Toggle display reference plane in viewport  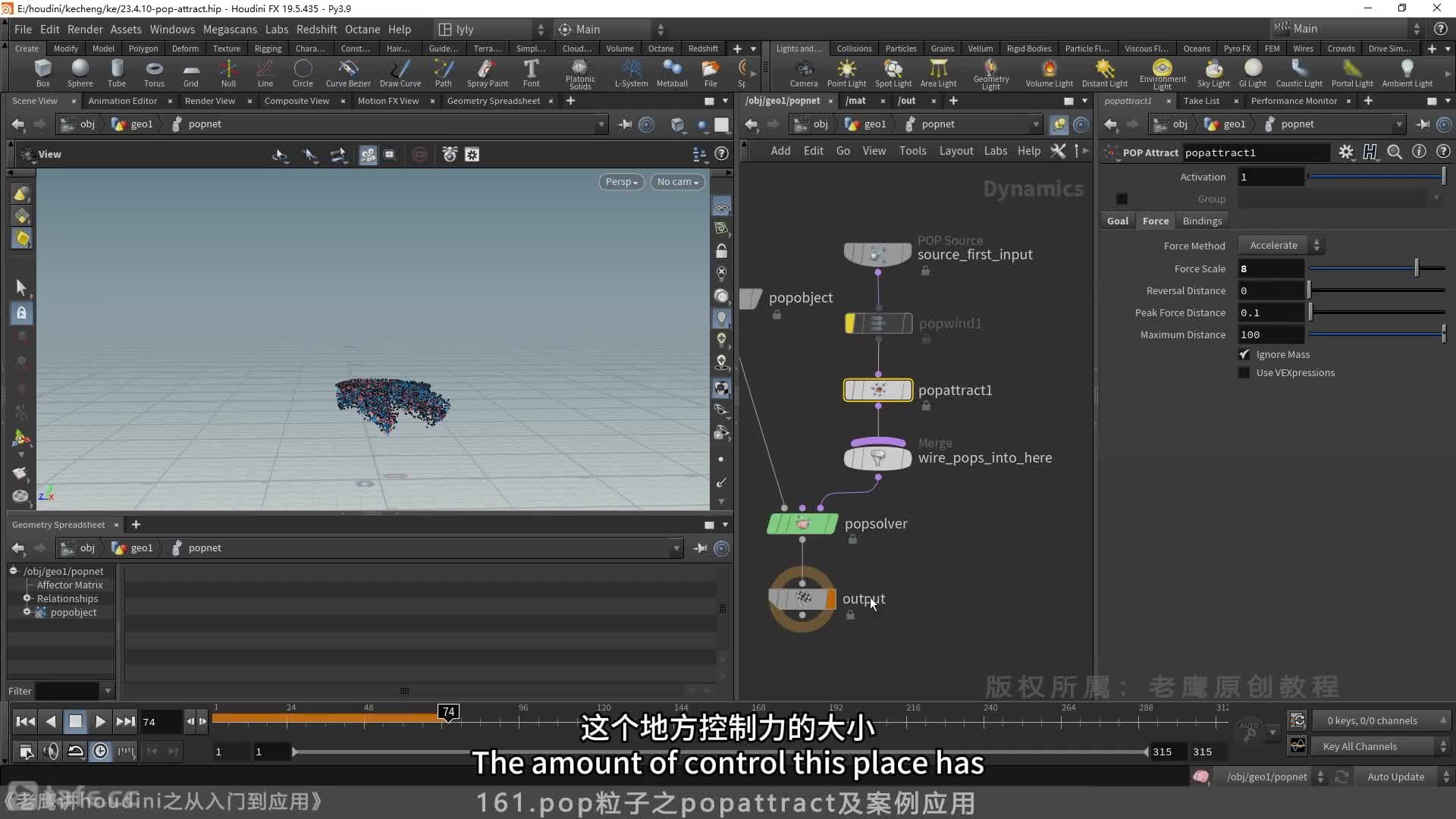click(721, 207)
